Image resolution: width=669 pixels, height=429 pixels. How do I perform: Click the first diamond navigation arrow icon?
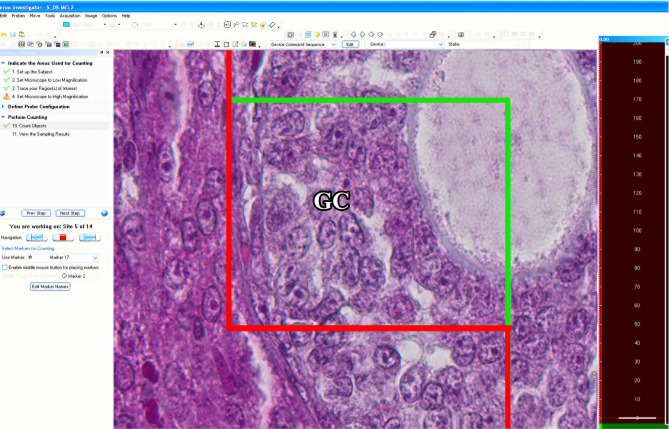pos(353,35)
